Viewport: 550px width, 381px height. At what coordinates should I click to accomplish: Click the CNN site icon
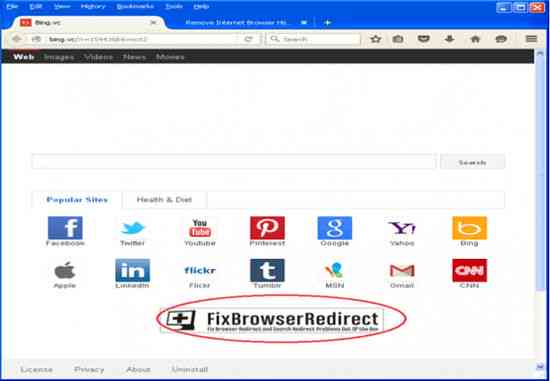469,270
